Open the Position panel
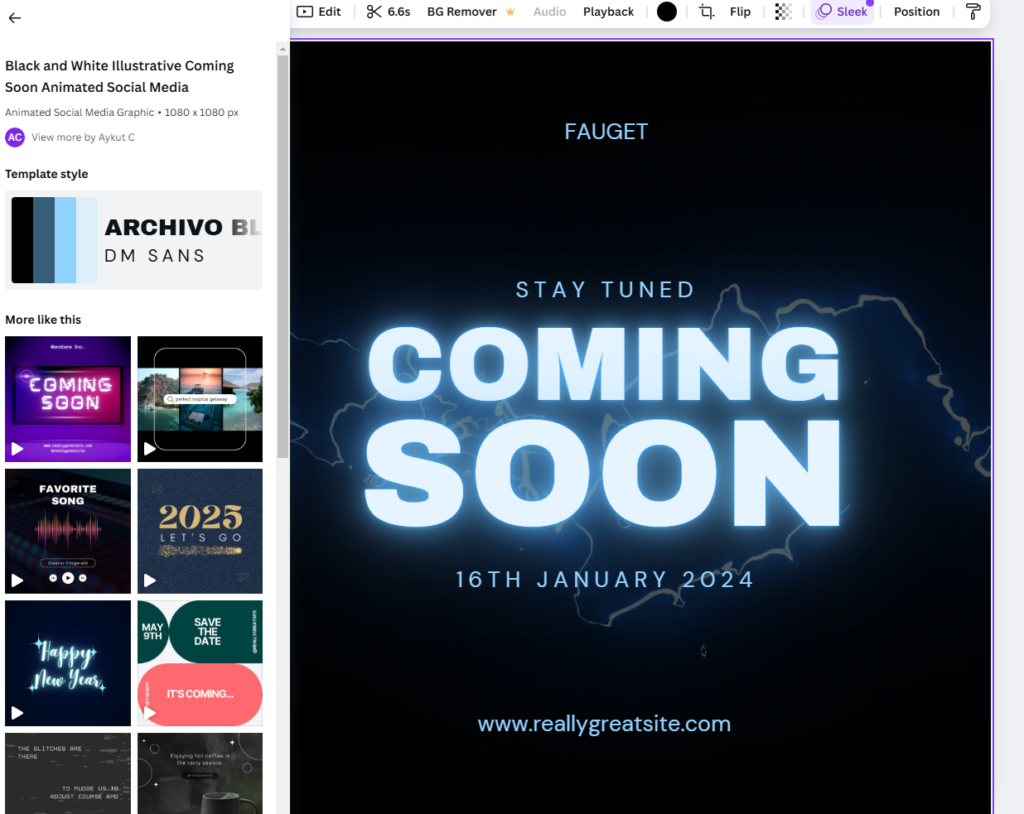 point(916,12)
